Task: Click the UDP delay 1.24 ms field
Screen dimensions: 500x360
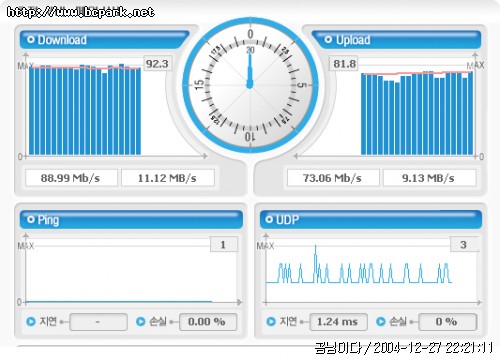Action: click(339, 322)
